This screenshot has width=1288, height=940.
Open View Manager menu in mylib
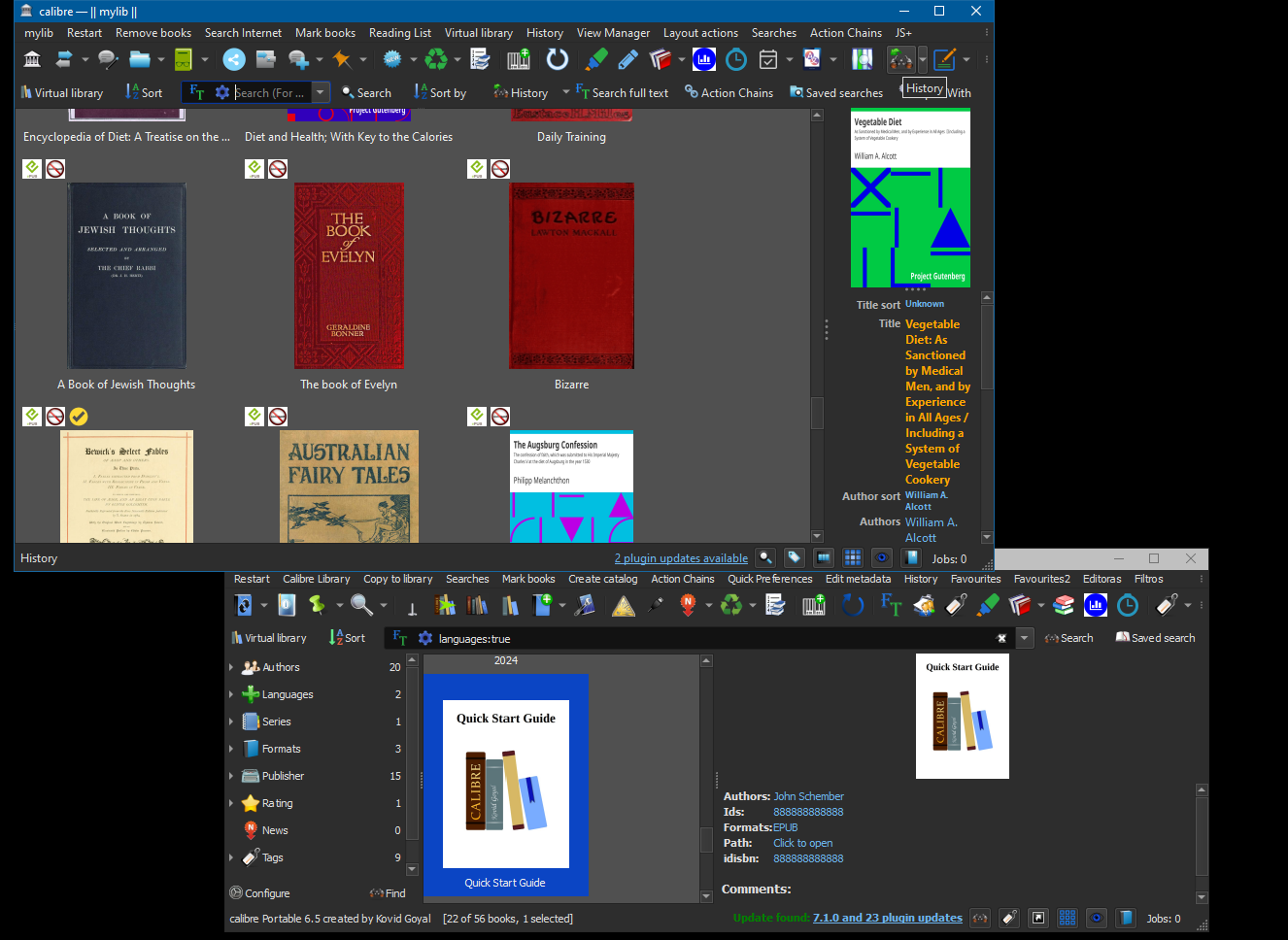click(x=613, y=33)
